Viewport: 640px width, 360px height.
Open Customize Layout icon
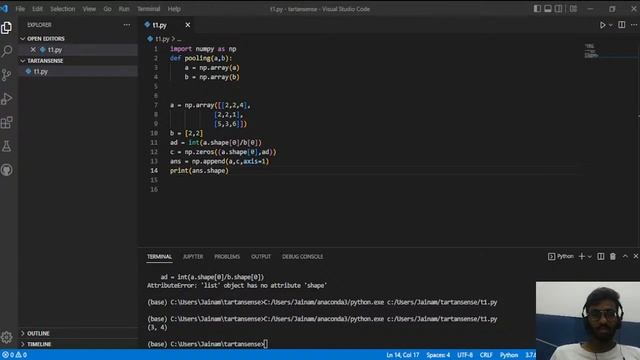[573, 9]
